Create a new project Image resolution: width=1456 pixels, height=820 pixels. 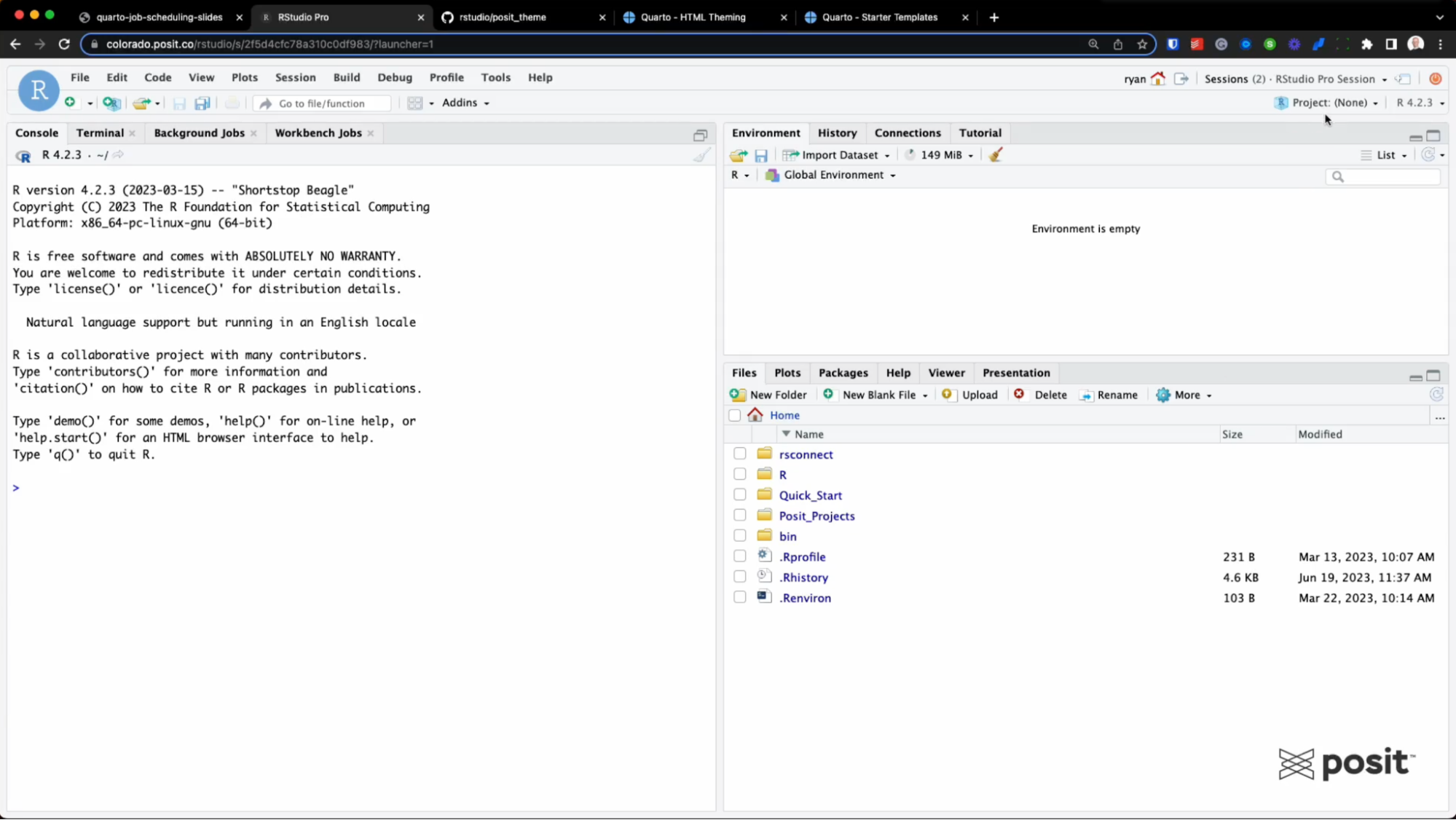pos(111,103)
